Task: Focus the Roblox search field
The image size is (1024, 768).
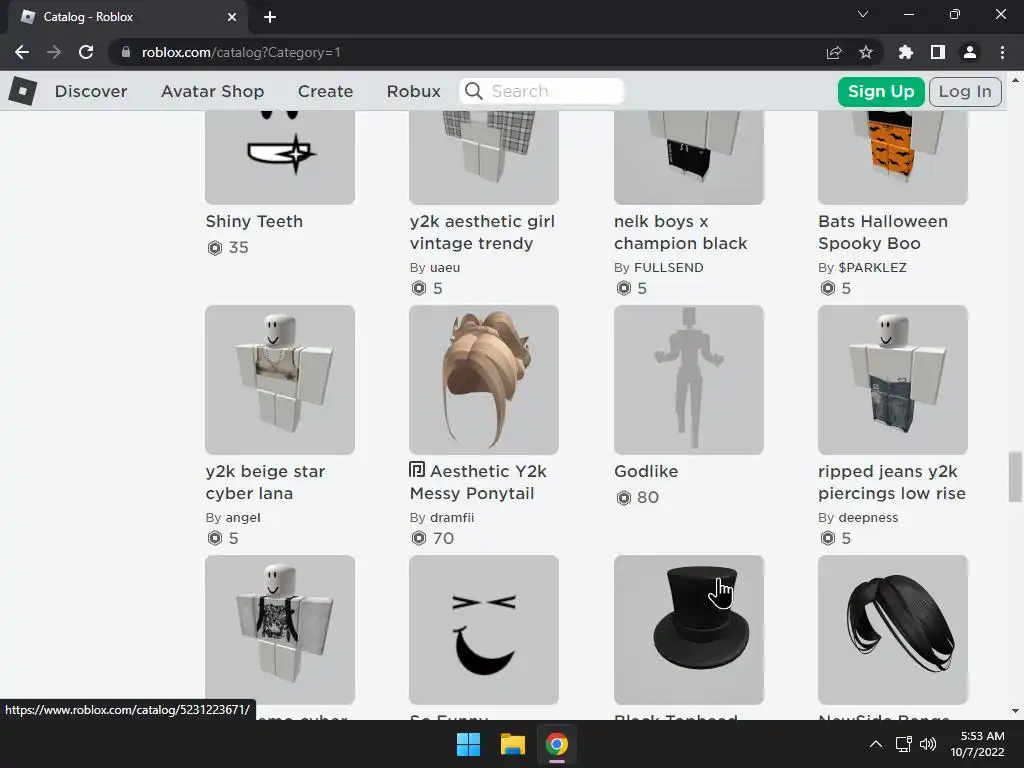Action: [542, 91]
